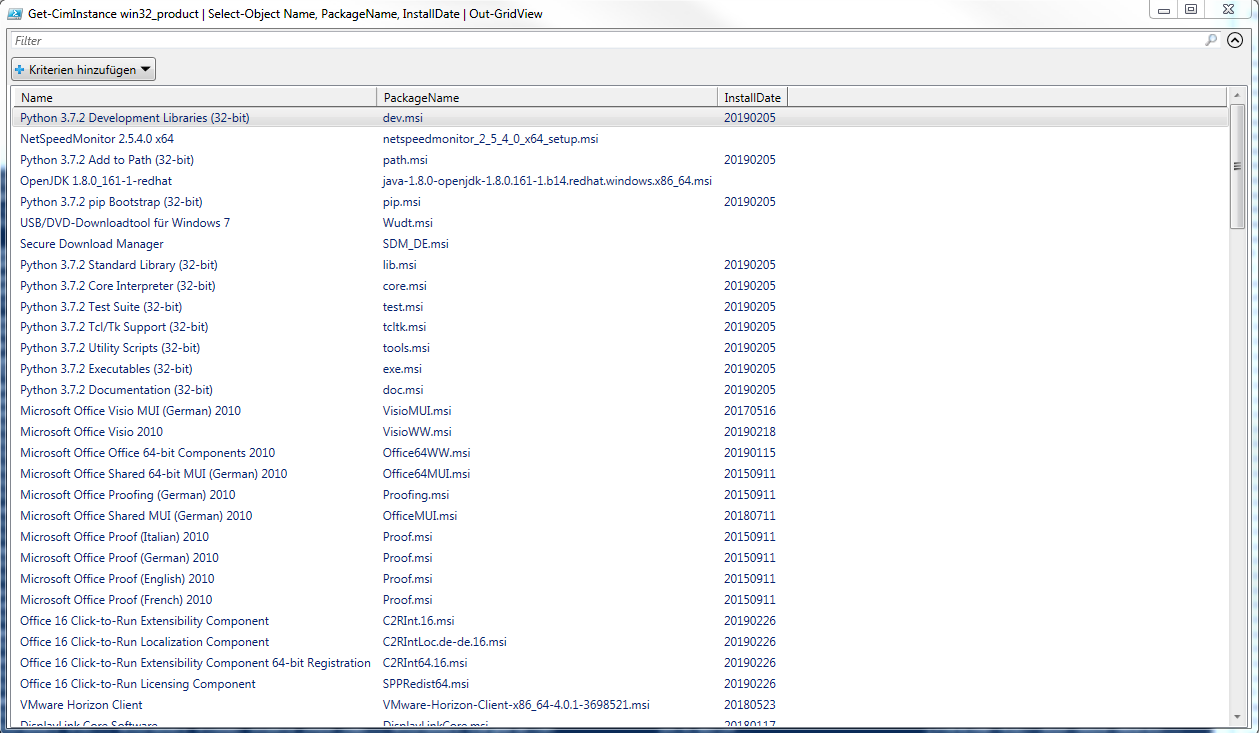
Task: Select Python 3.7.2 Utility Scripts (32-bit)
Action: [x=620, y=348]
